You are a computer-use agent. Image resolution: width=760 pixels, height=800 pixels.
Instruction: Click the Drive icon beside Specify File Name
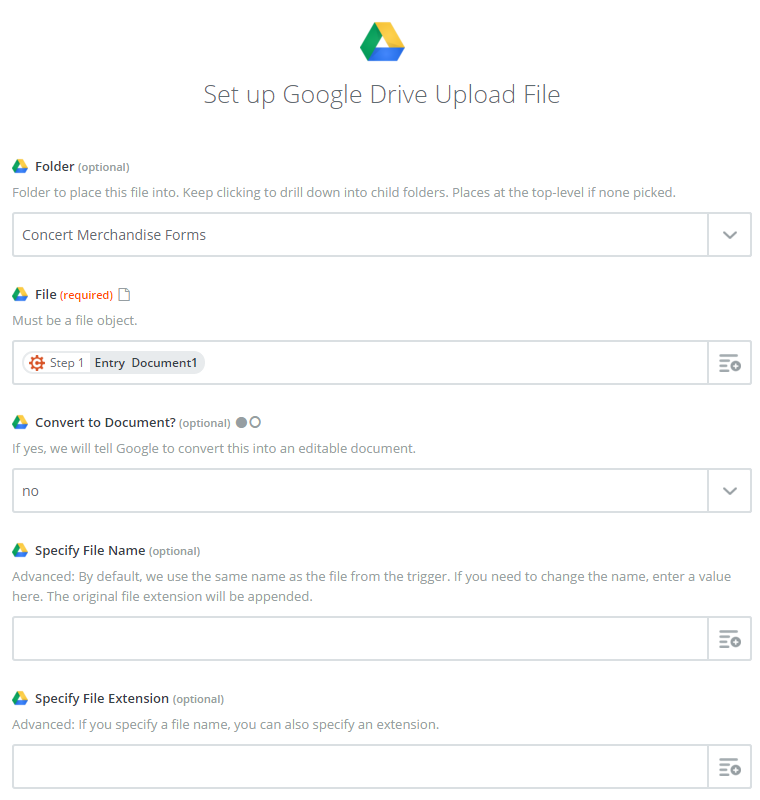tap(20, 551)
